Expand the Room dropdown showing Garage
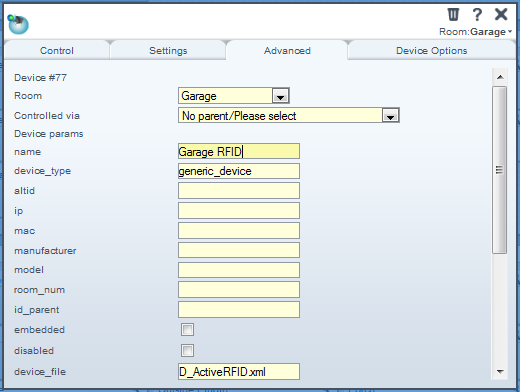The height and width of the screenshot is (392, 520). click(x=234, y=96)
